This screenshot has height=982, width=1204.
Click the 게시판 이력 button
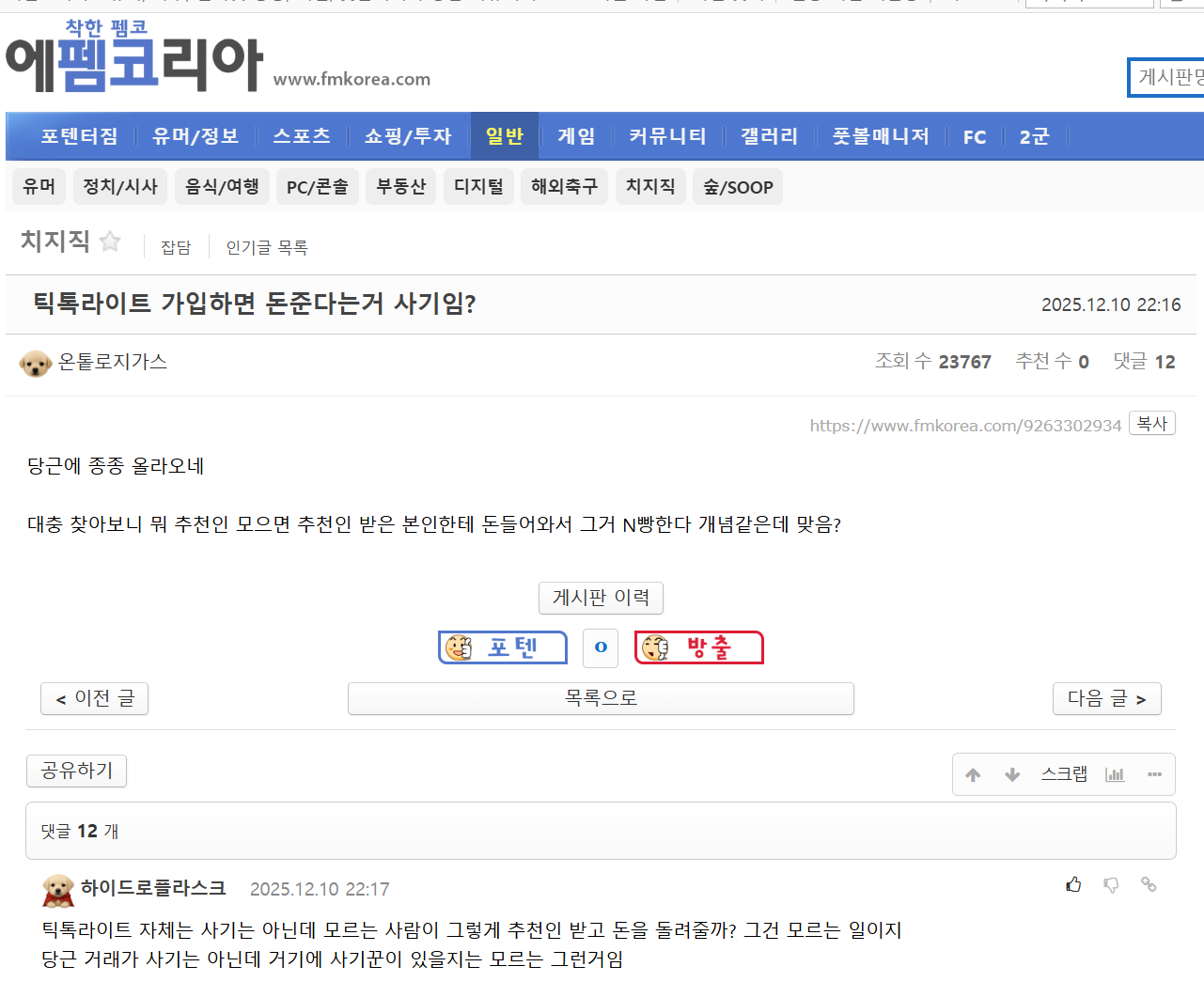point(602,598)
